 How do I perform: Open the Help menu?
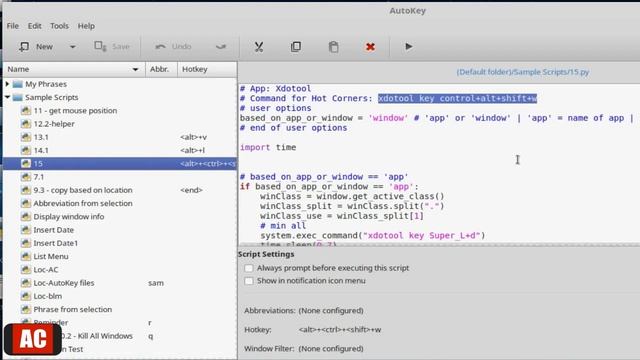(86, 26)
